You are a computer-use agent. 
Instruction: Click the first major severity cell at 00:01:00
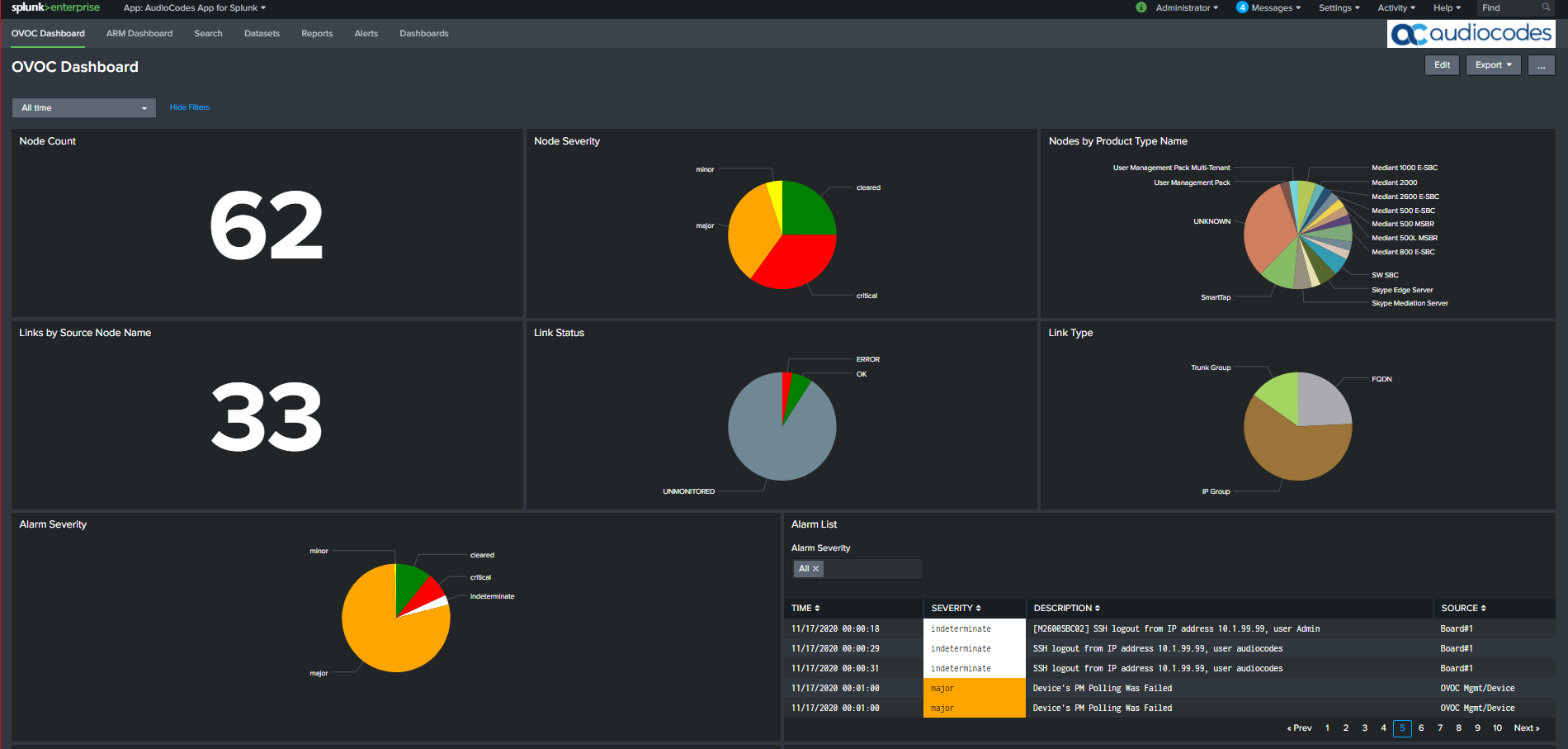[974, 689]
